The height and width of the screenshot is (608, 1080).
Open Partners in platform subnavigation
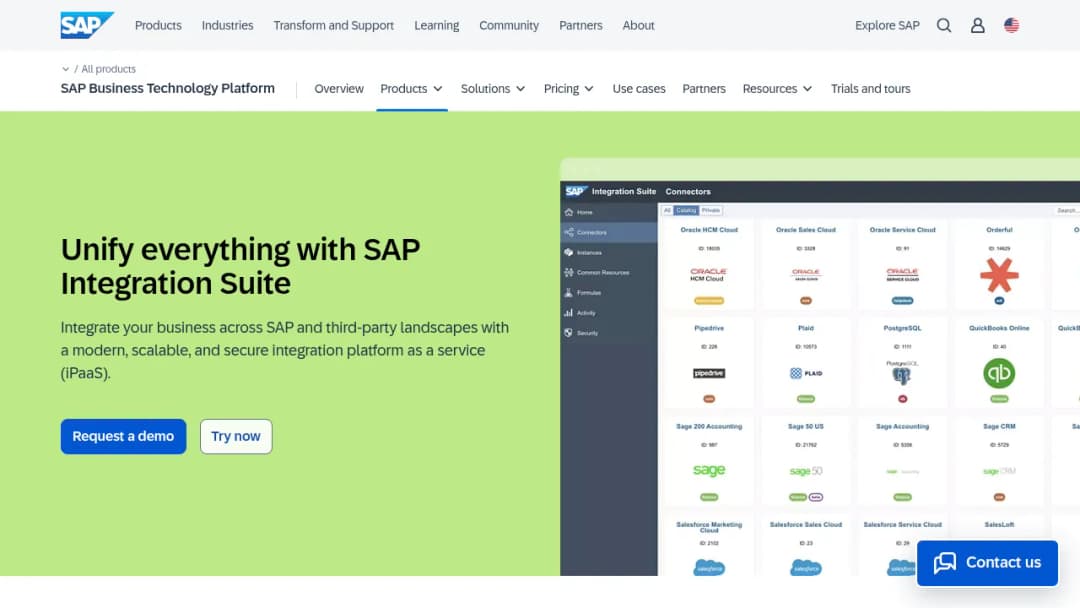pyautogui.click(x=704, y=89)
